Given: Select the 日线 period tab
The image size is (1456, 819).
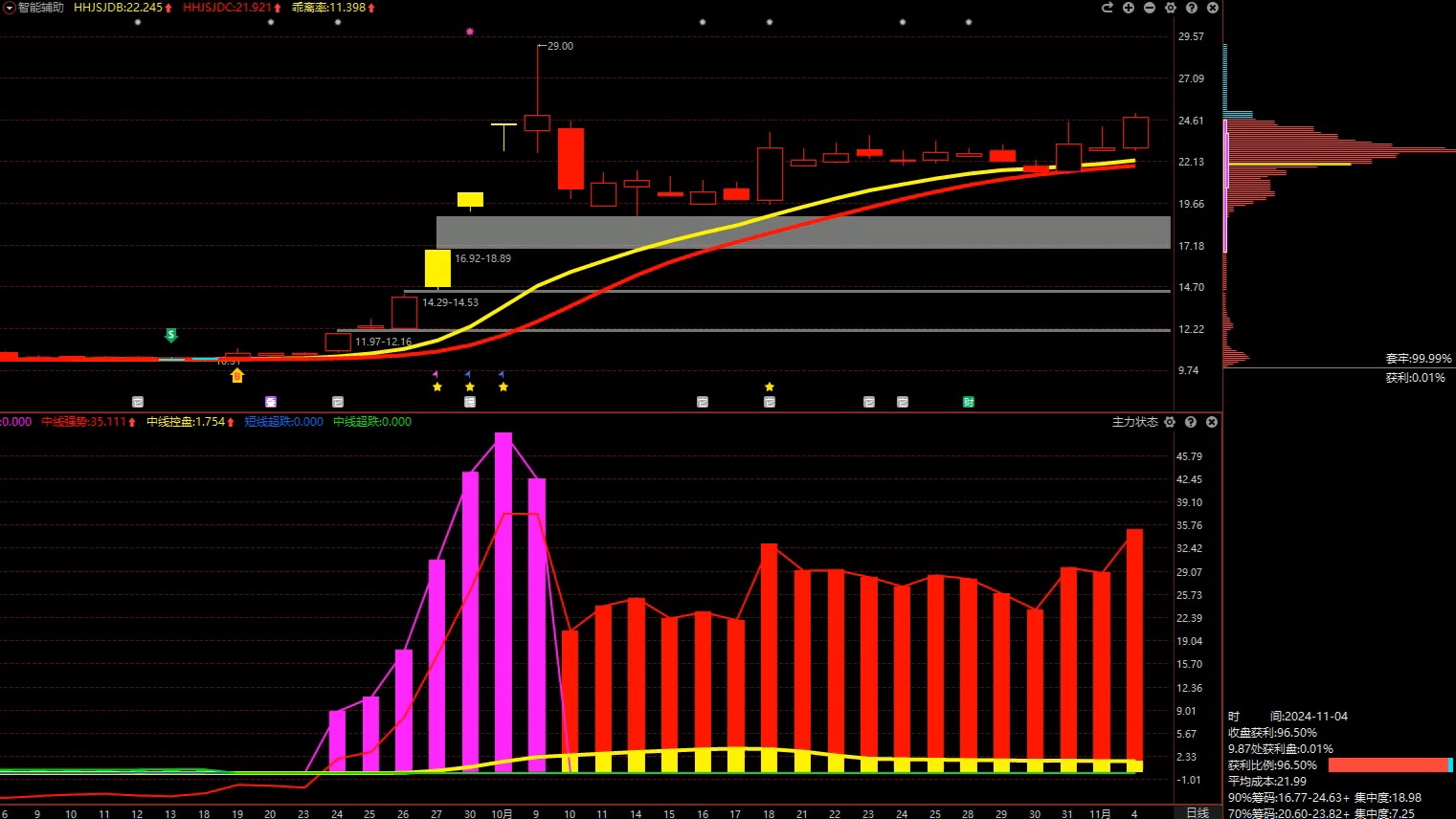Looking at the screenshot, I should click(1198, 812).
